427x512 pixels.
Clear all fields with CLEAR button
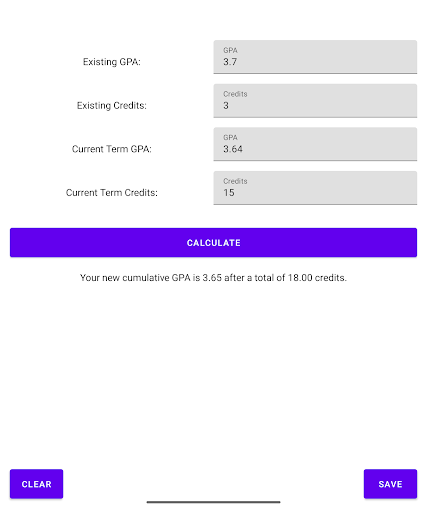tap(36, 484)
